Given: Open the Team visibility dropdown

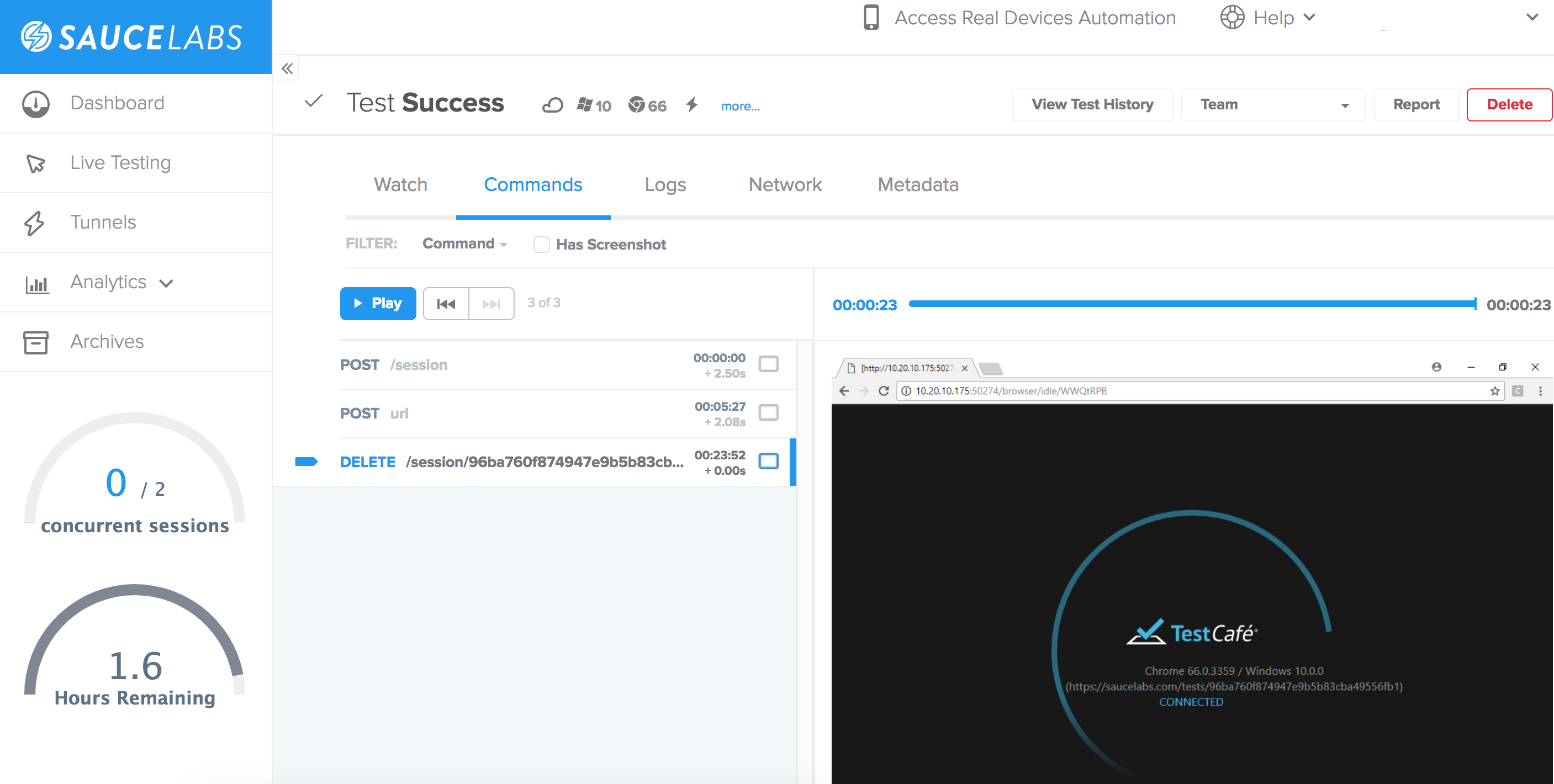Looking at the screenshot, I should (1273, 104).
